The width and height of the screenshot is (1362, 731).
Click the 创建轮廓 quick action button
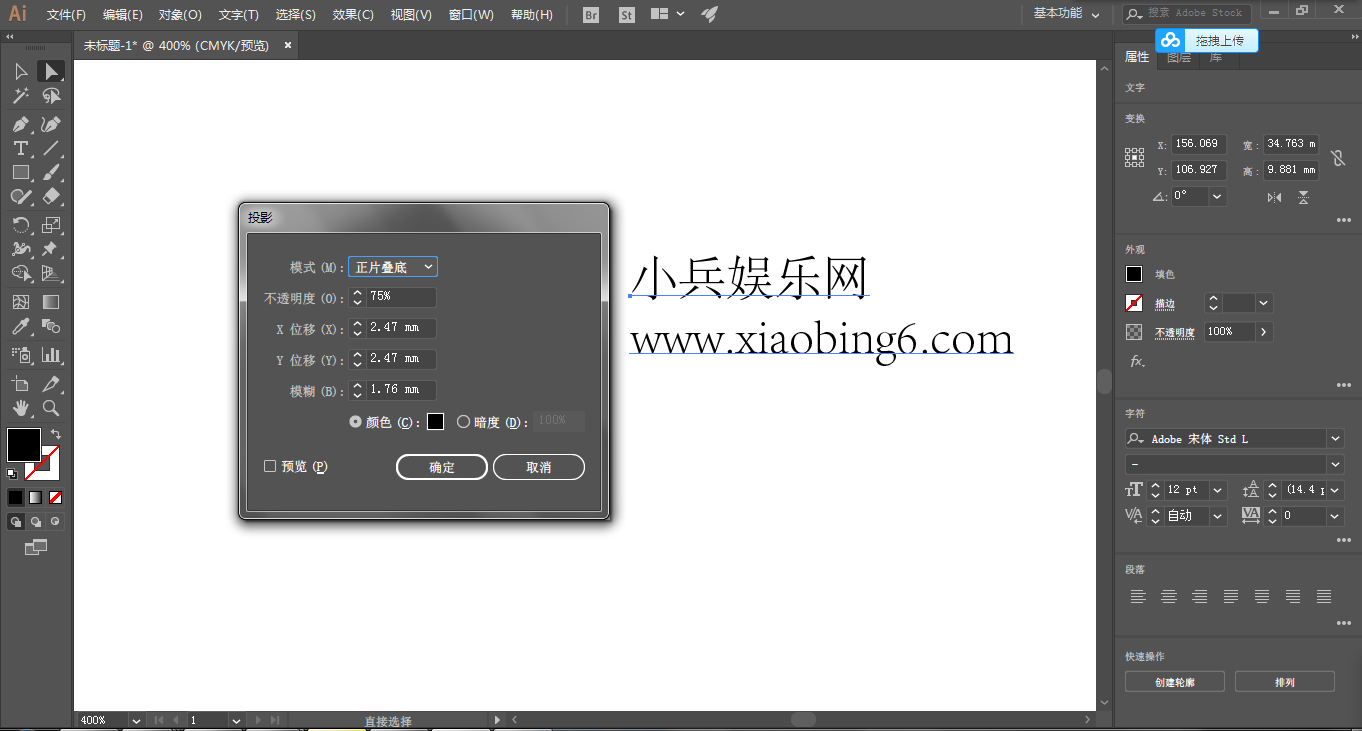tap(1175, 682)
